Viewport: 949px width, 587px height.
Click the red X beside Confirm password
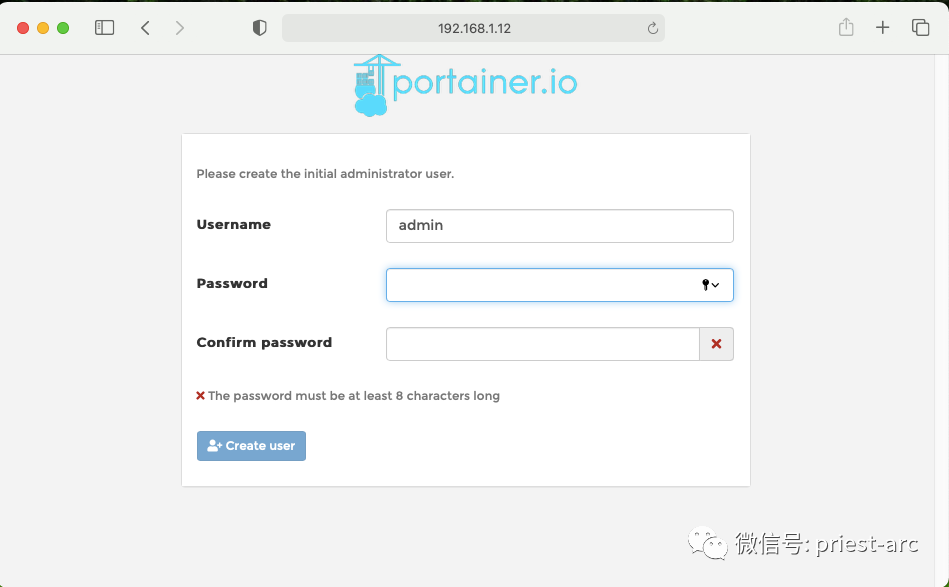717,344
